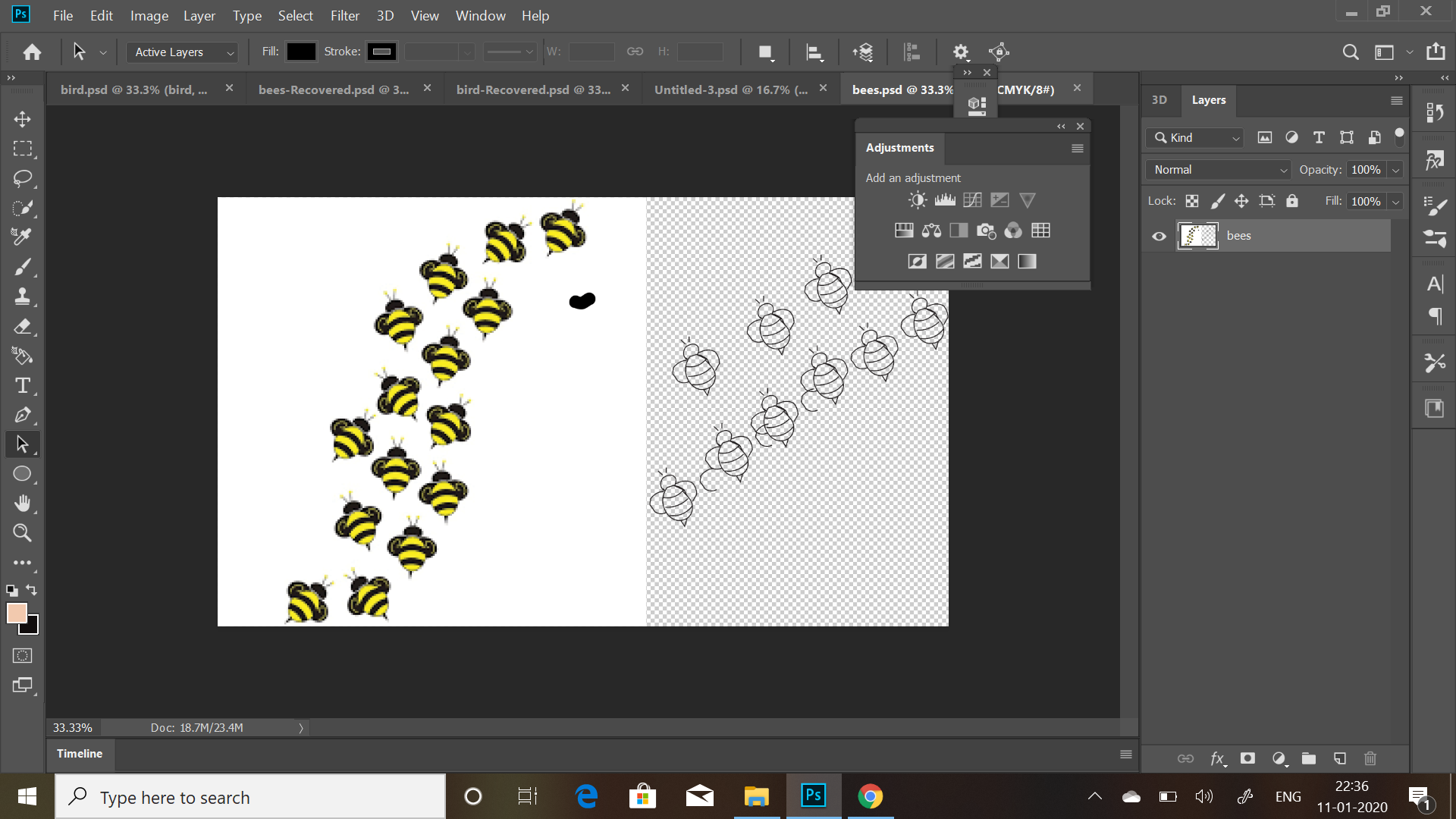1456x819 pixels.
Task: Add a Brightness/Contrast adjustment
Action: coord(918,200)
